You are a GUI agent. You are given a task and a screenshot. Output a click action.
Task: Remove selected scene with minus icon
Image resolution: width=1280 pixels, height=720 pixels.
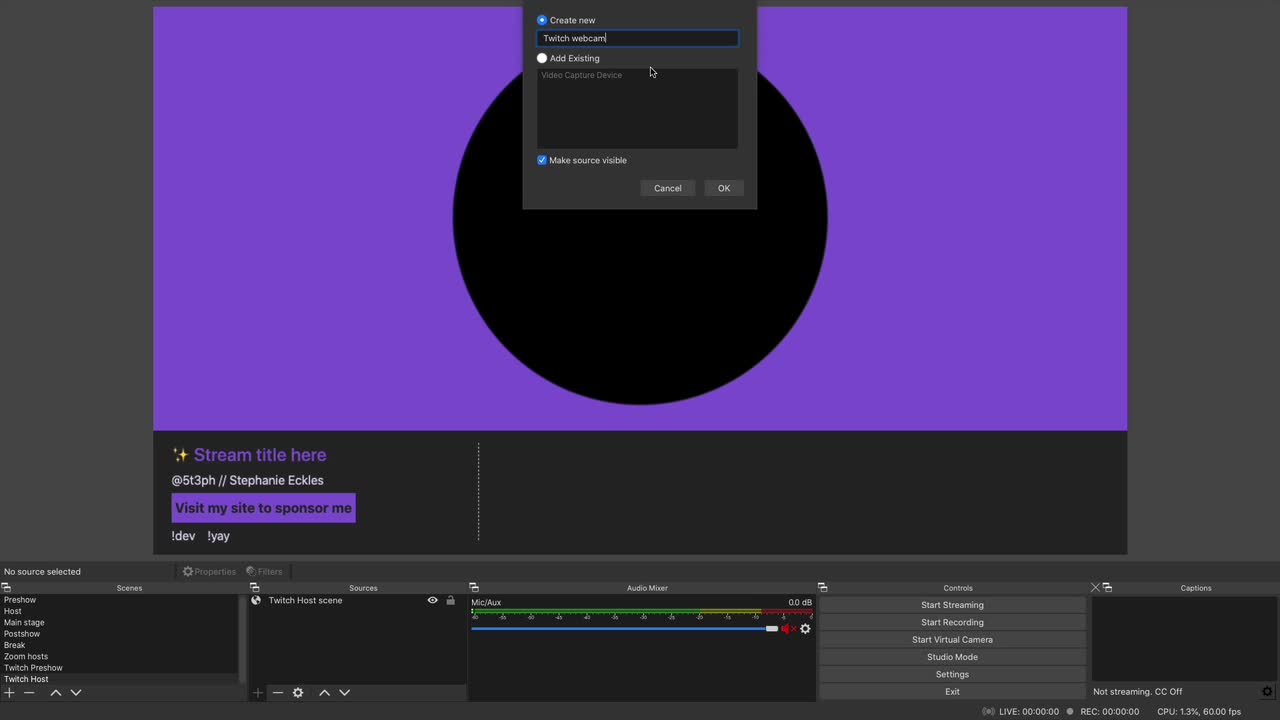pos(29,693)
